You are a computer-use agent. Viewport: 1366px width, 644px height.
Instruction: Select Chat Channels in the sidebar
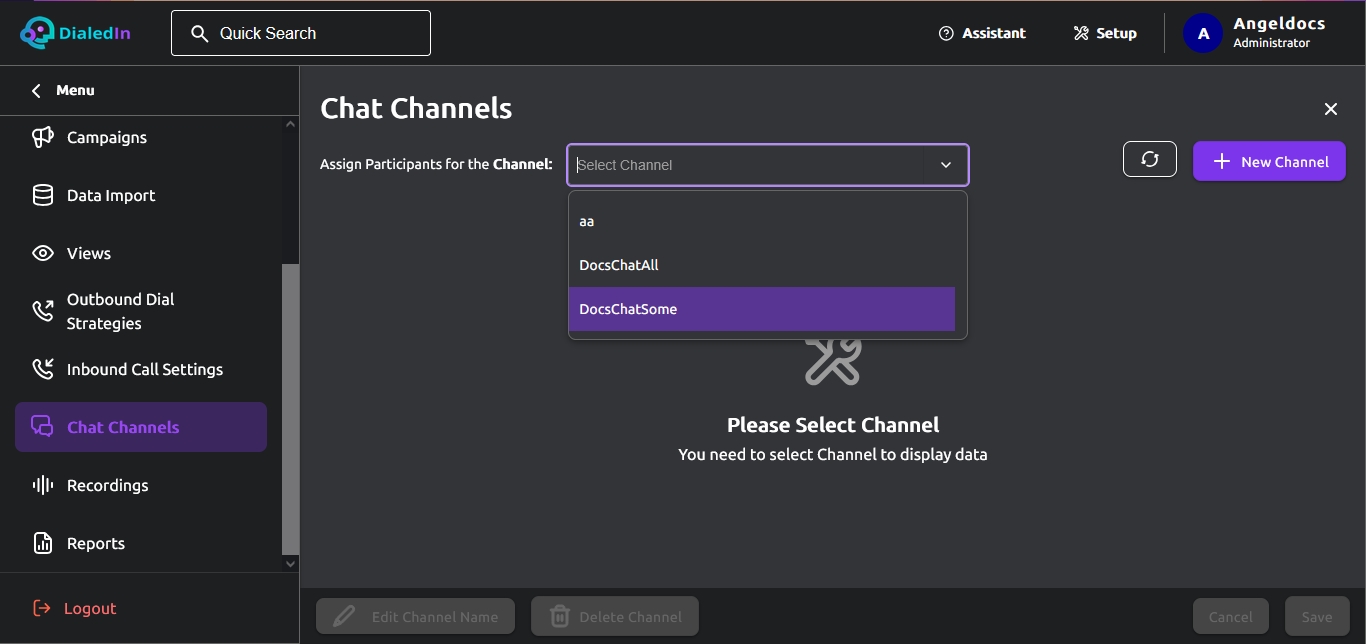(x=141, y=427)
